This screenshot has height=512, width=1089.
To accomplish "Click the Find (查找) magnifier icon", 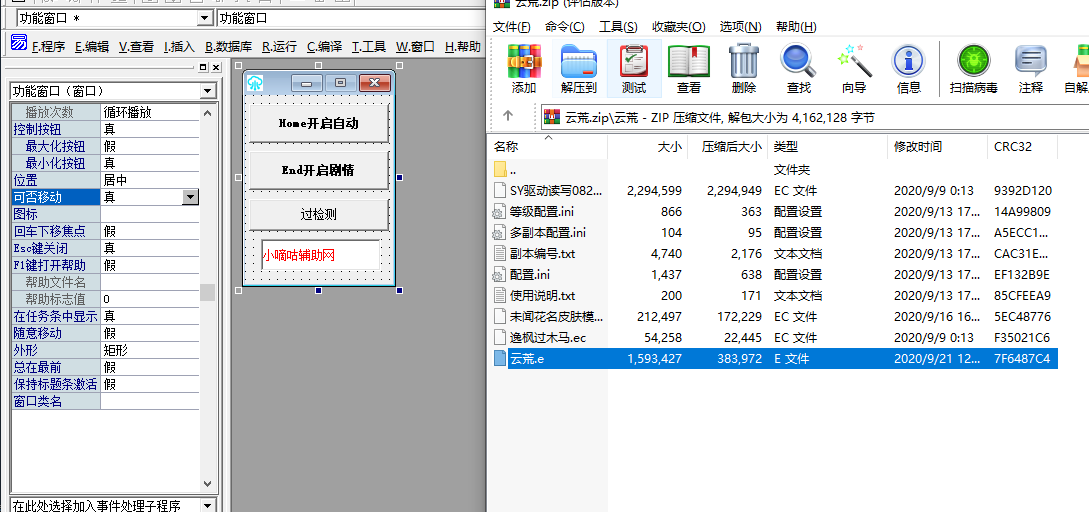I will pos(799,68).
